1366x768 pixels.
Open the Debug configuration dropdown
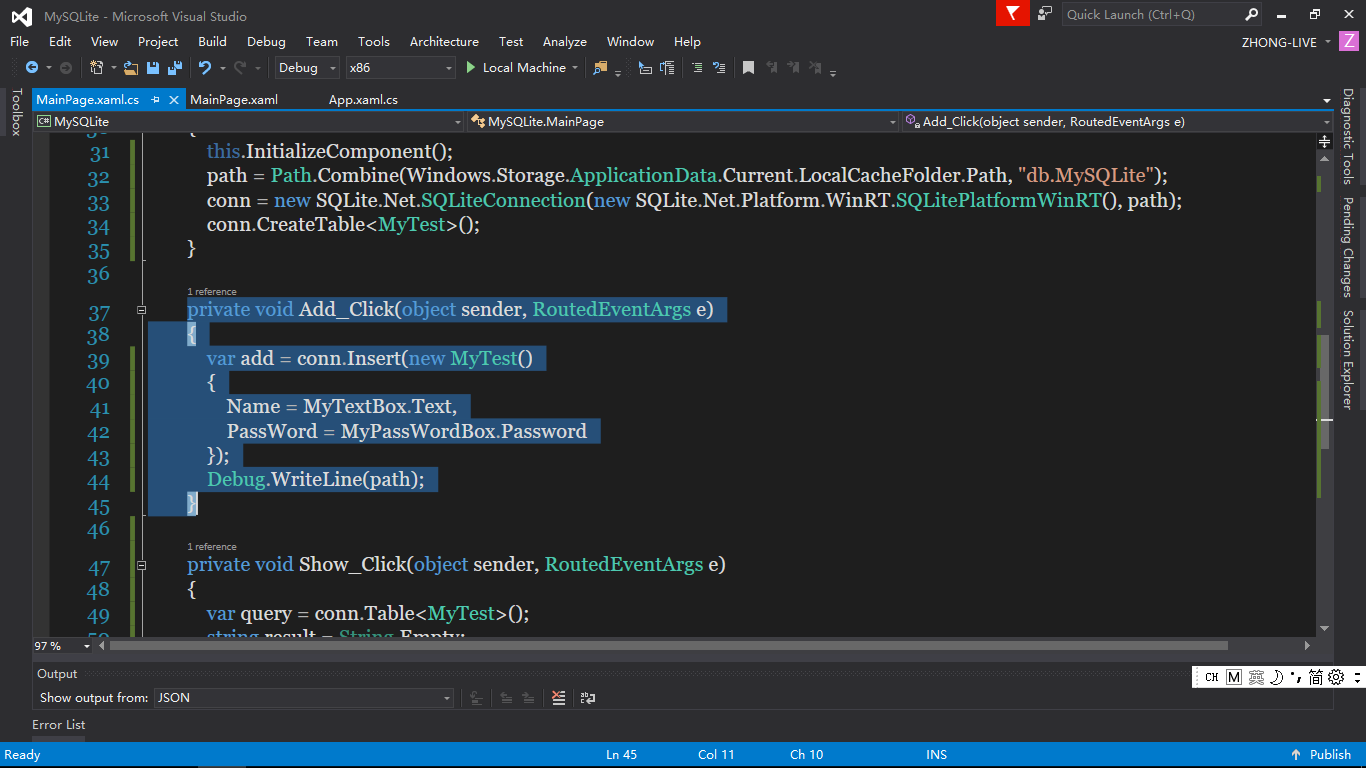[x=308, y=68]
